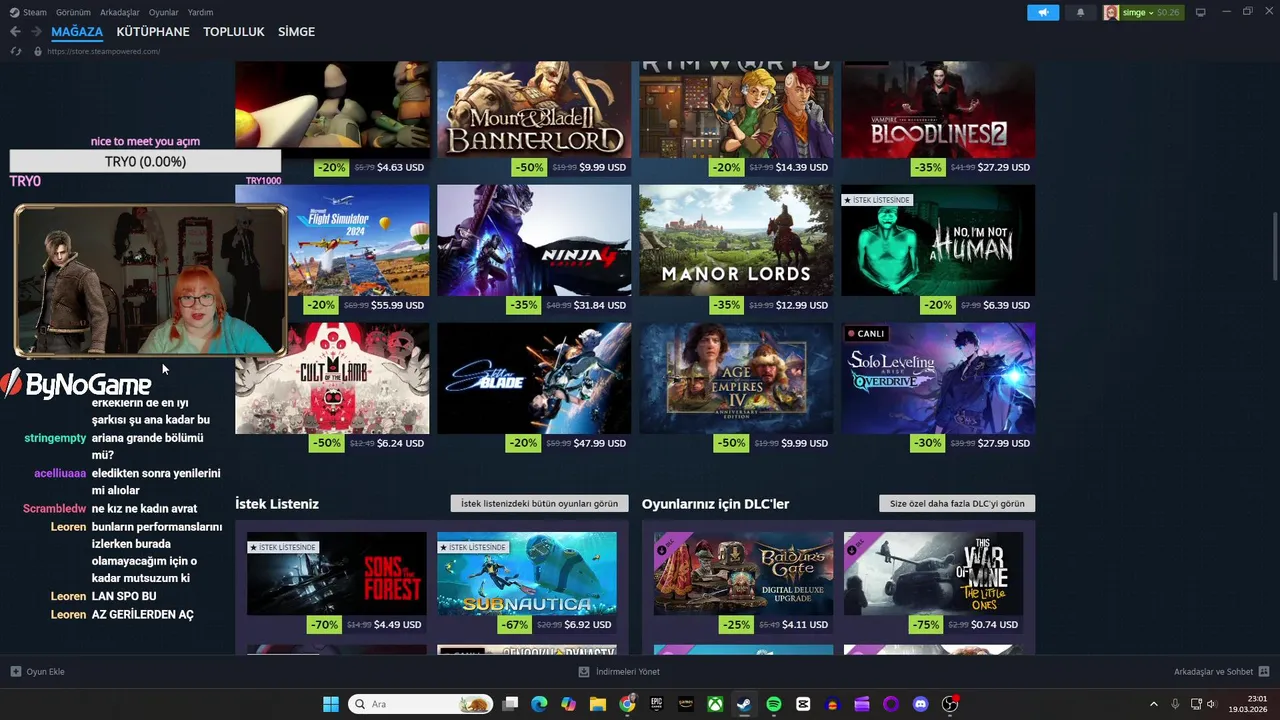Launch Microsoft Edge from the taskbar
This screenshot has height=720, width=1280.
(x=539, y=704)
